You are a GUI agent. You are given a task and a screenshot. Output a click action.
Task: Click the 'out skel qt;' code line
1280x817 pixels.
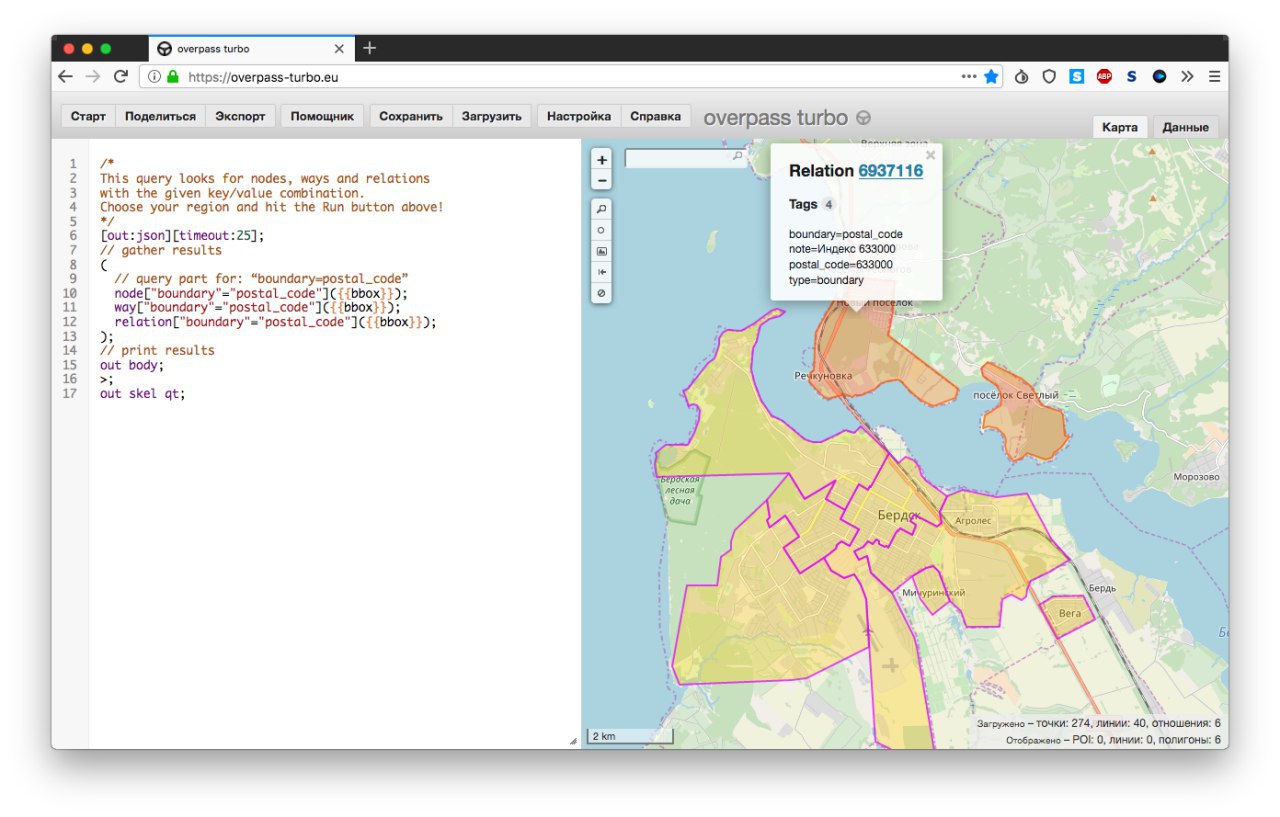coord(143,393)
